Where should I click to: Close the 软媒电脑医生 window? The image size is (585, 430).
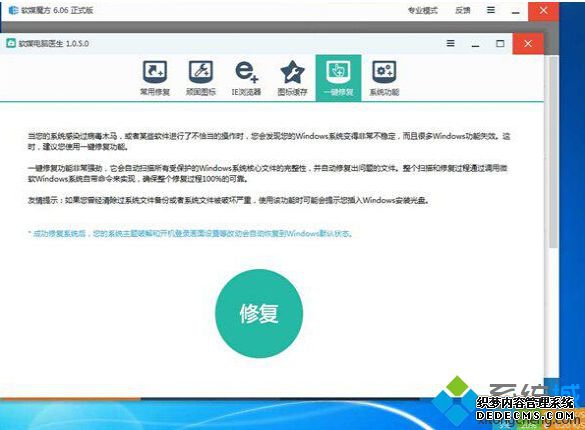tap(528, 44)
